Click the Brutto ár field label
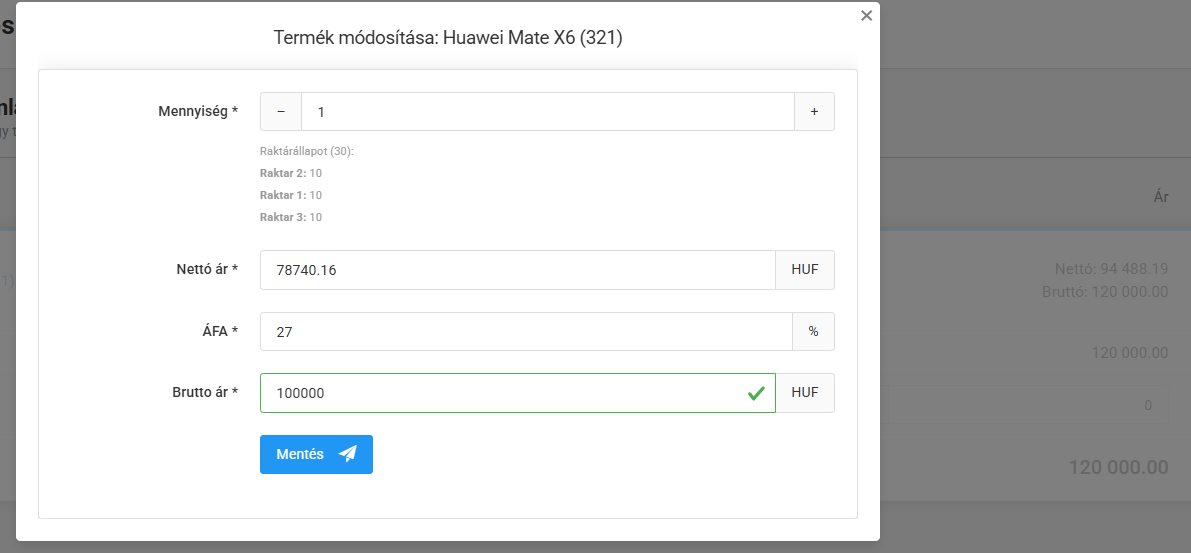 coord(205,393)
